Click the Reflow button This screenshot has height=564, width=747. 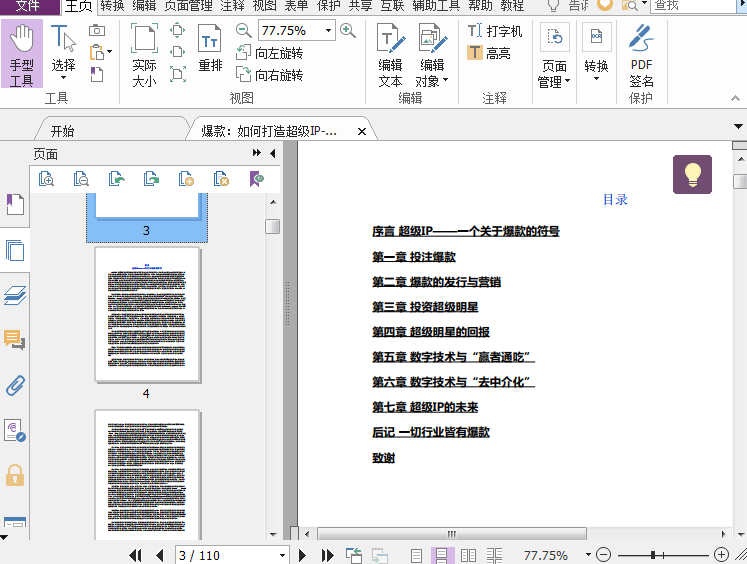(210, 48)
